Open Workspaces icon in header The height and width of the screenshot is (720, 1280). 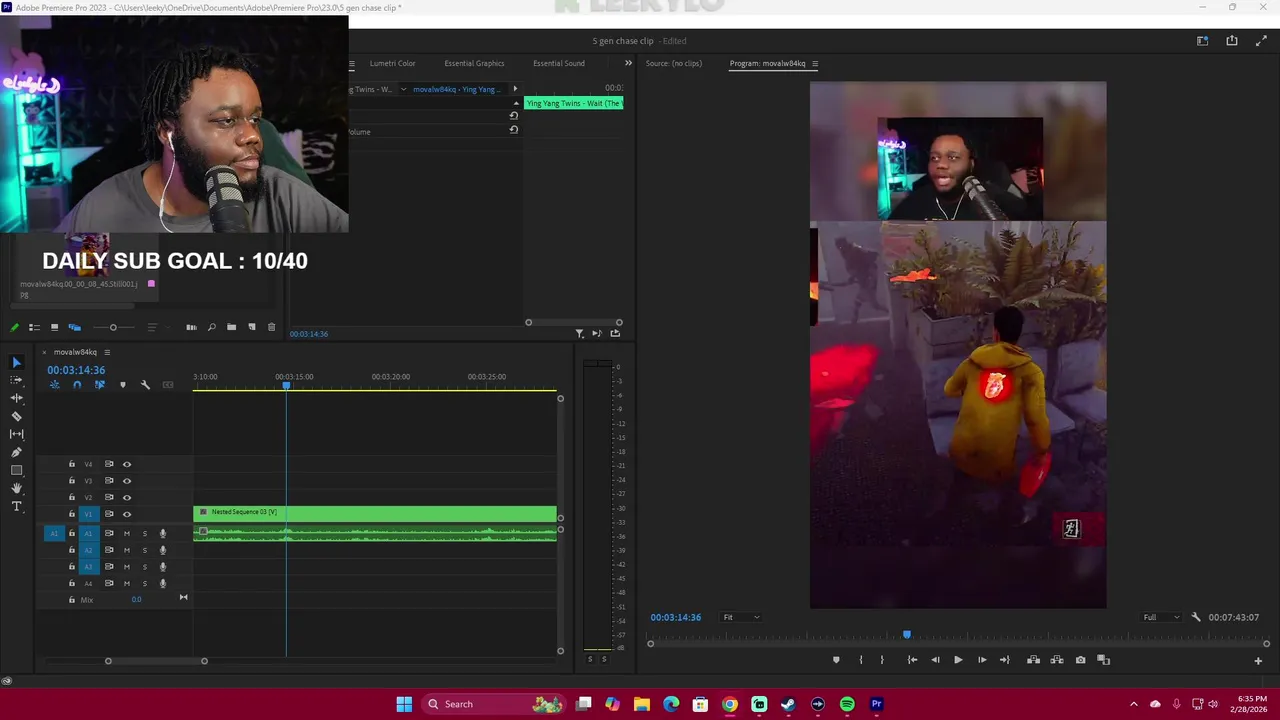(1203, 41)
